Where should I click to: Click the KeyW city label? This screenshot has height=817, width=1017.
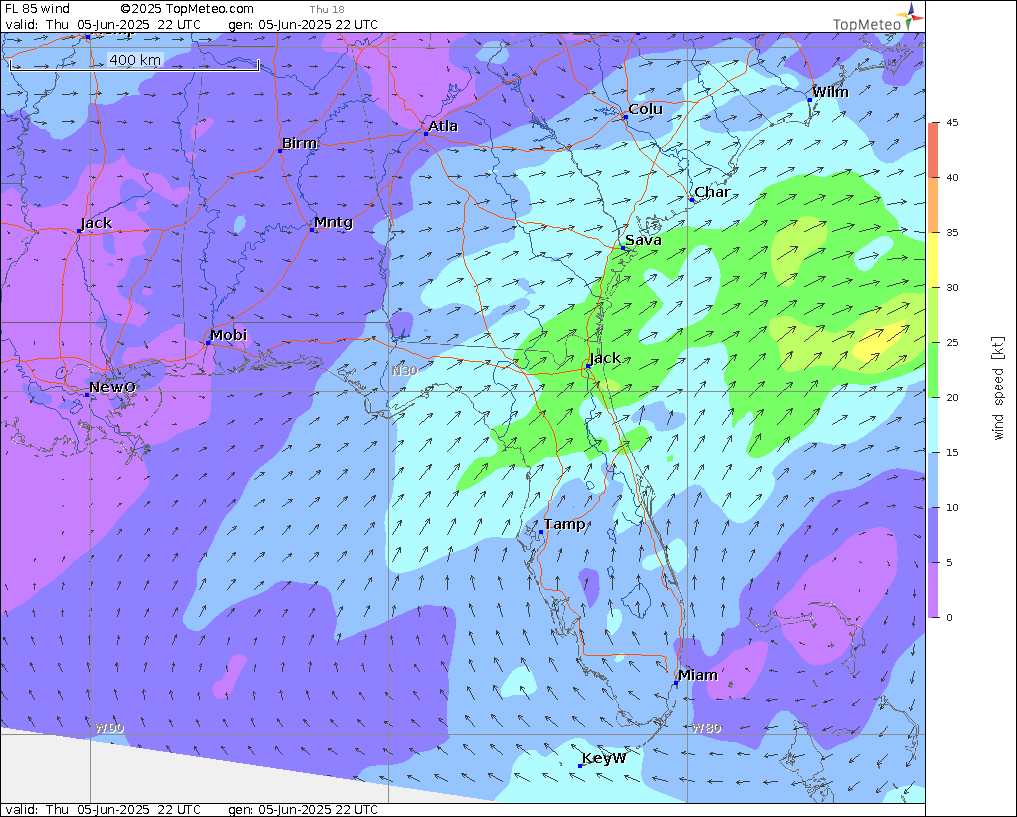click(x=604, y=759)
